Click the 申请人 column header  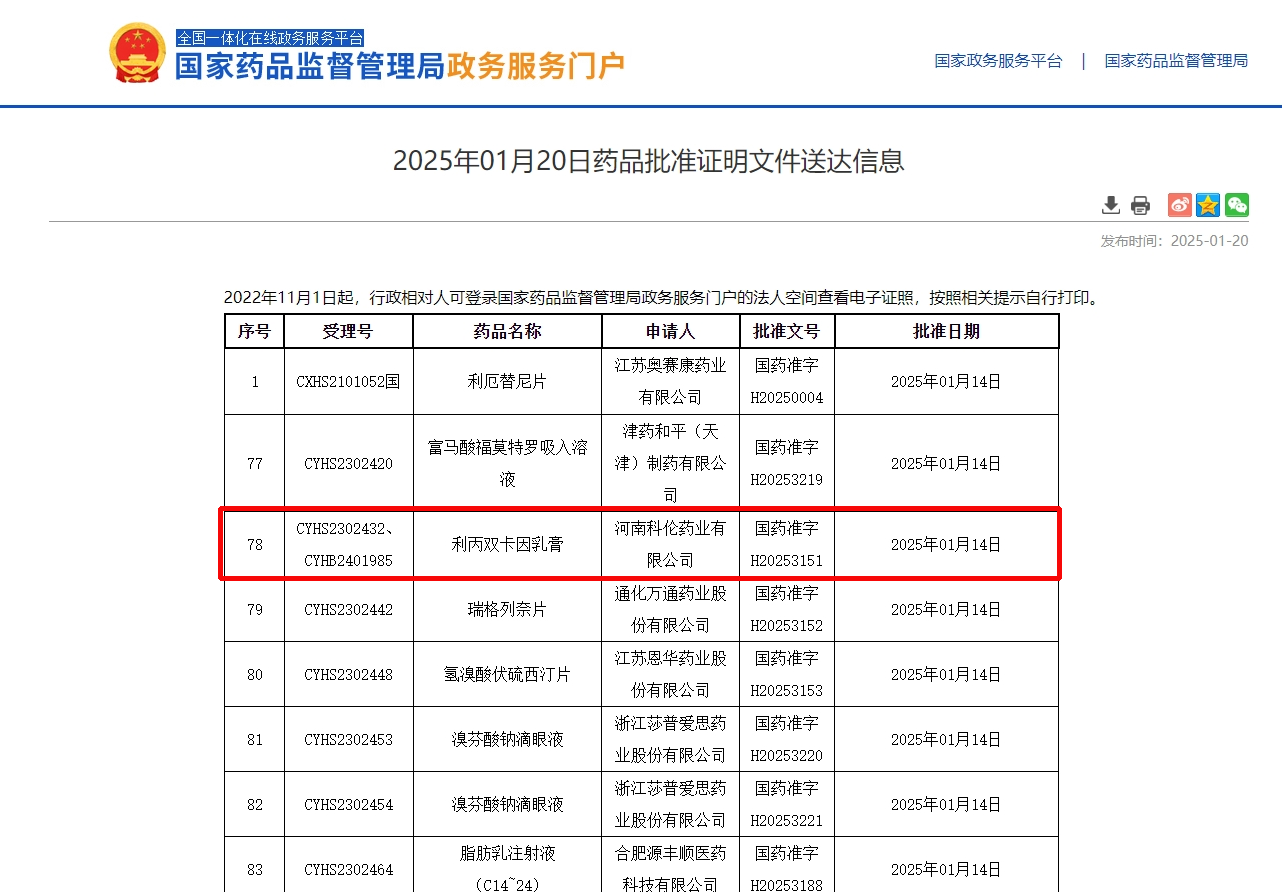click(670, 331)
